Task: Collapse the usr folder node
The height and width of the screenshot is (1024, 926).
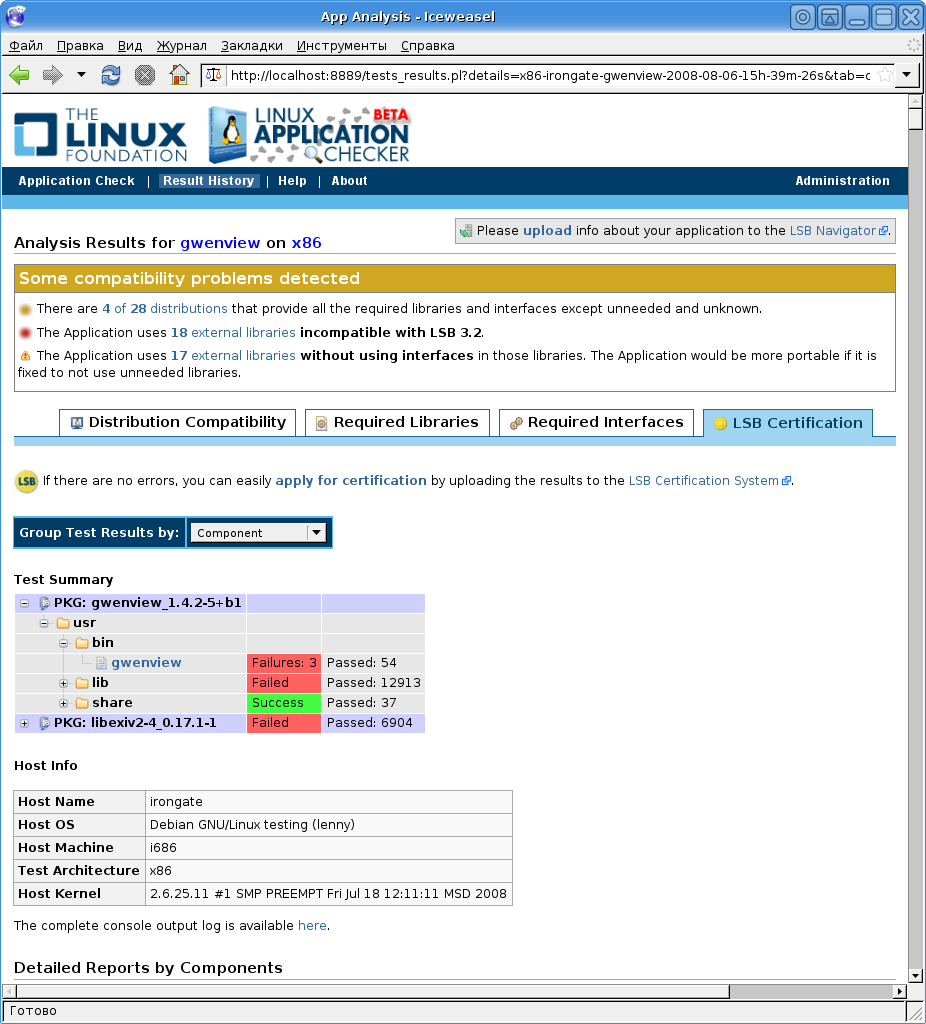Action: pos(44,623)
